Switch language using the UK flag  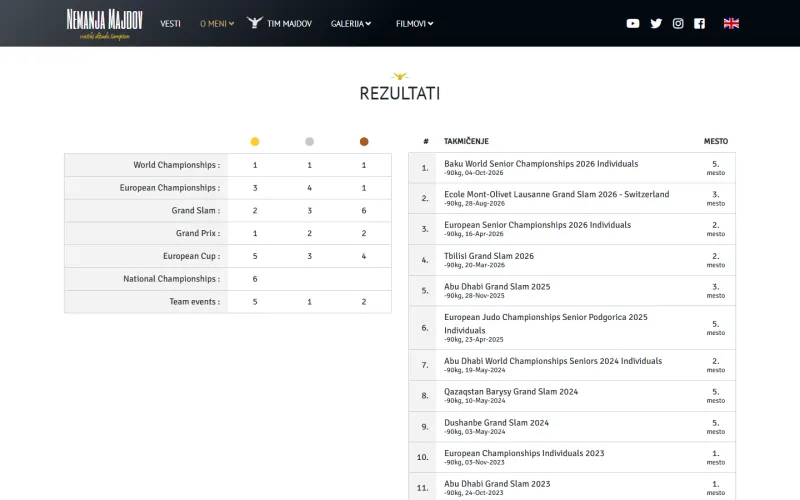[x=731, y=23]
